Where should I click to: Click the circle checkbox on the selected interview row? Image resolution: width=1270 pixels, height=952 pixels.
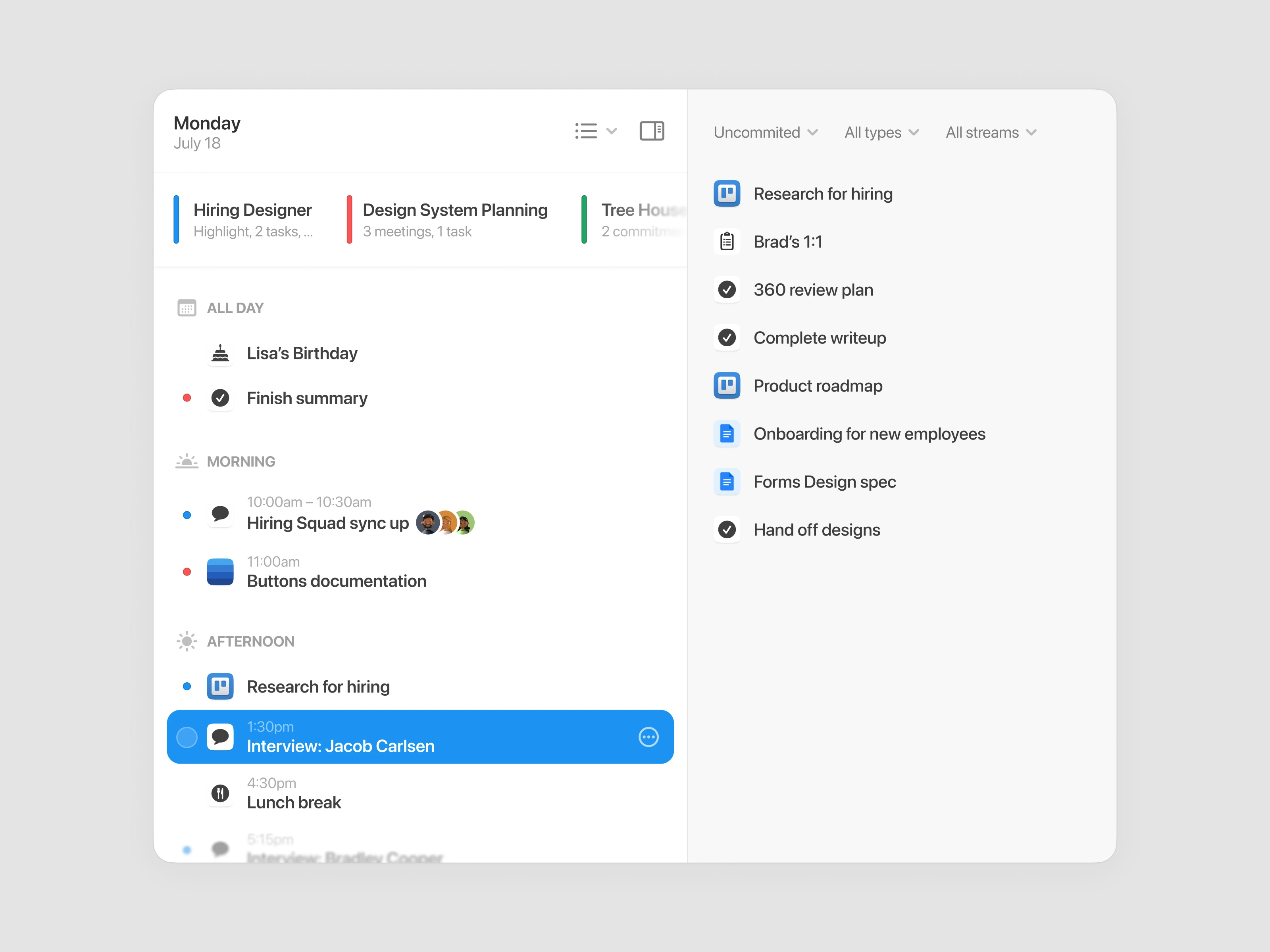point(187,737)
